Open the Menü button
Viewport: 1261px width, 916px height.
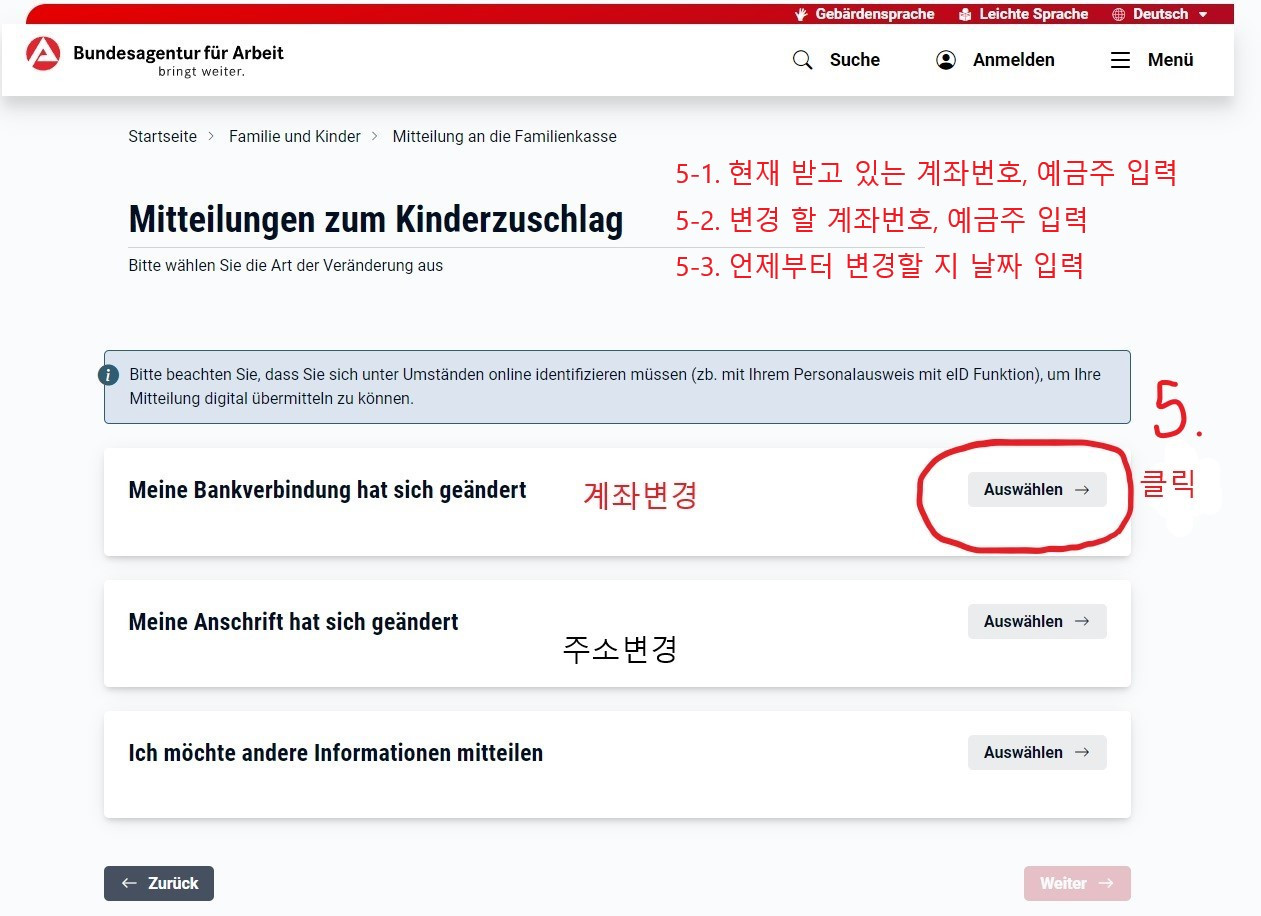coord(1152,60)
